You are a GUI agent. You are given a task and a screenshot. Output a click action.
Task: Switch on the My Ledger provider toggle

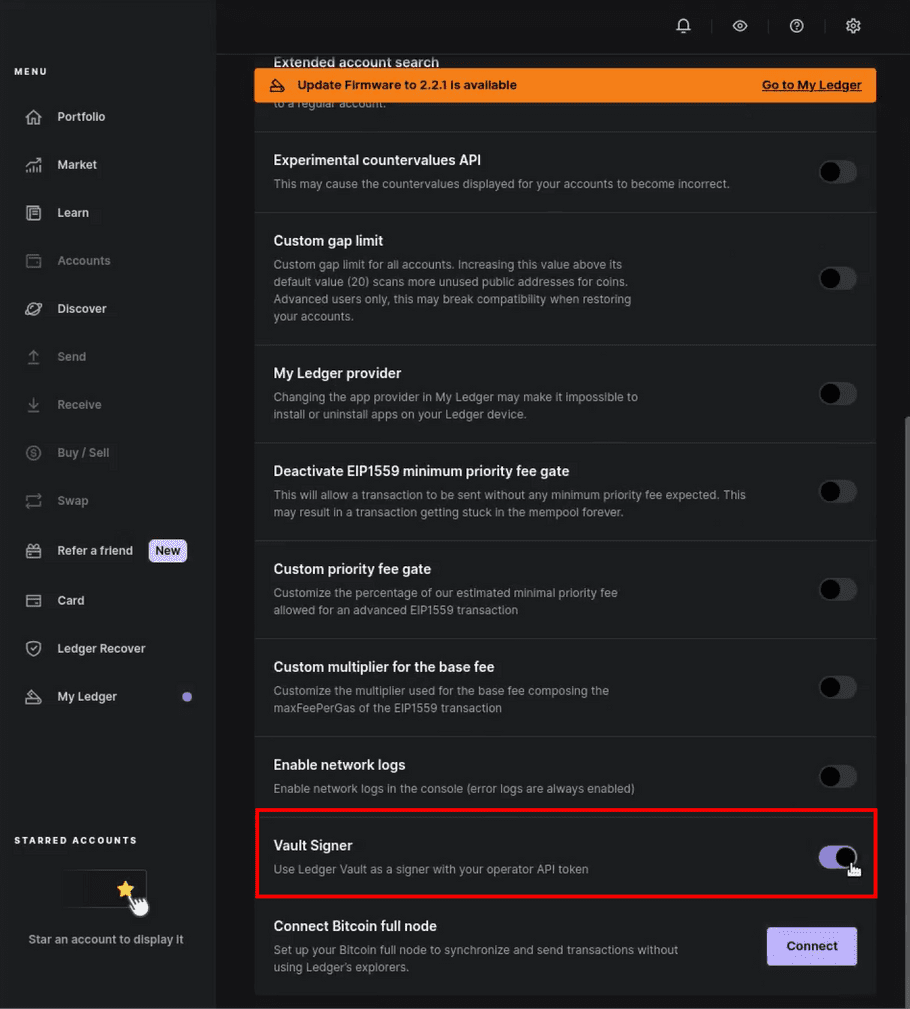tap(837, 394)
